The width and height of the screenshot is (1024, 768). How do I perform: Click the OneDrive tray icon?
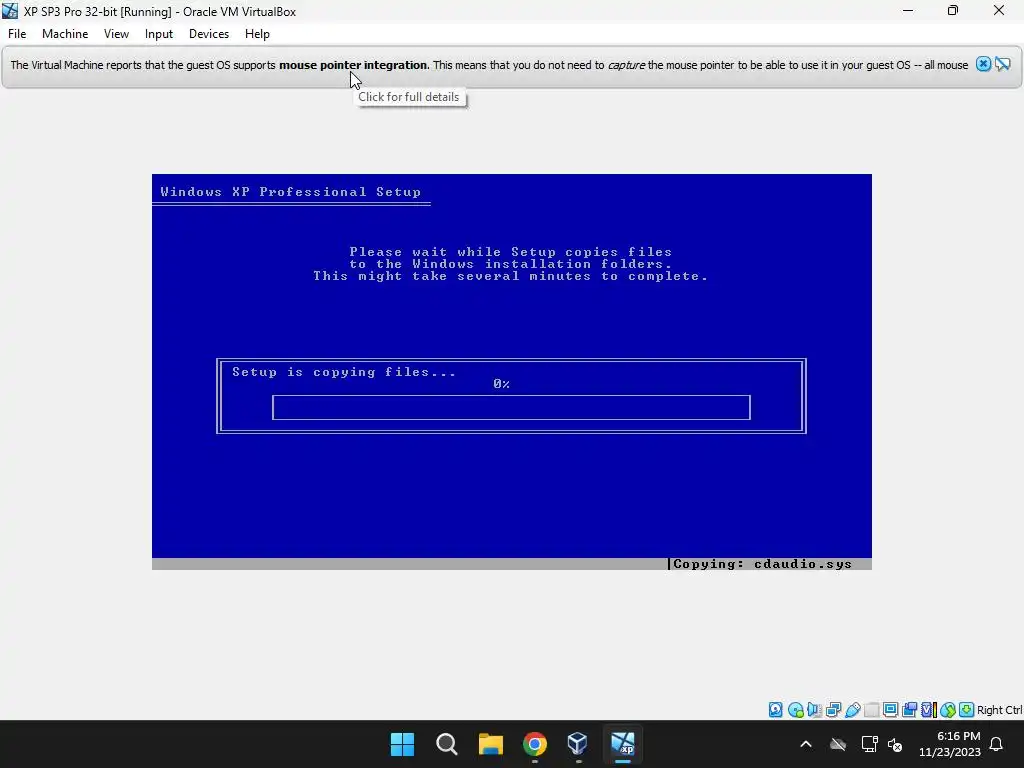tap(838, 744)
